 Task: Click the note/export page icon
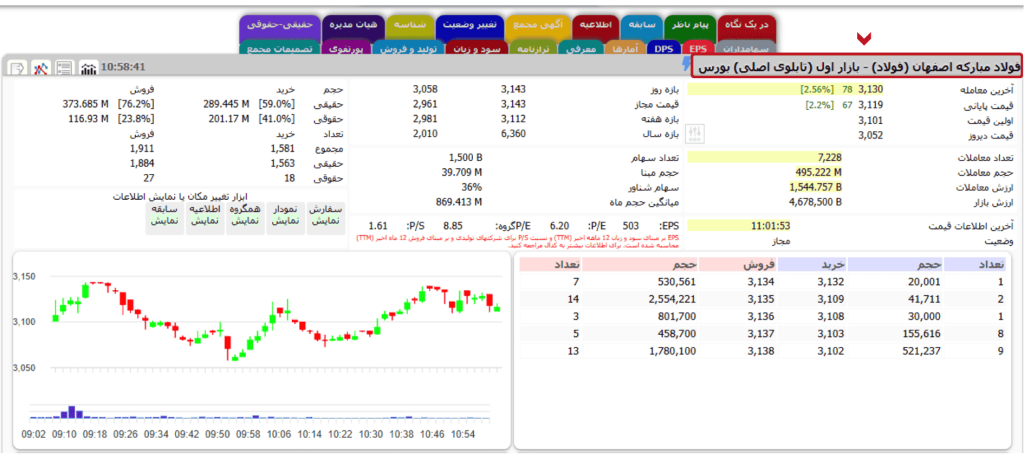[17, 68]
